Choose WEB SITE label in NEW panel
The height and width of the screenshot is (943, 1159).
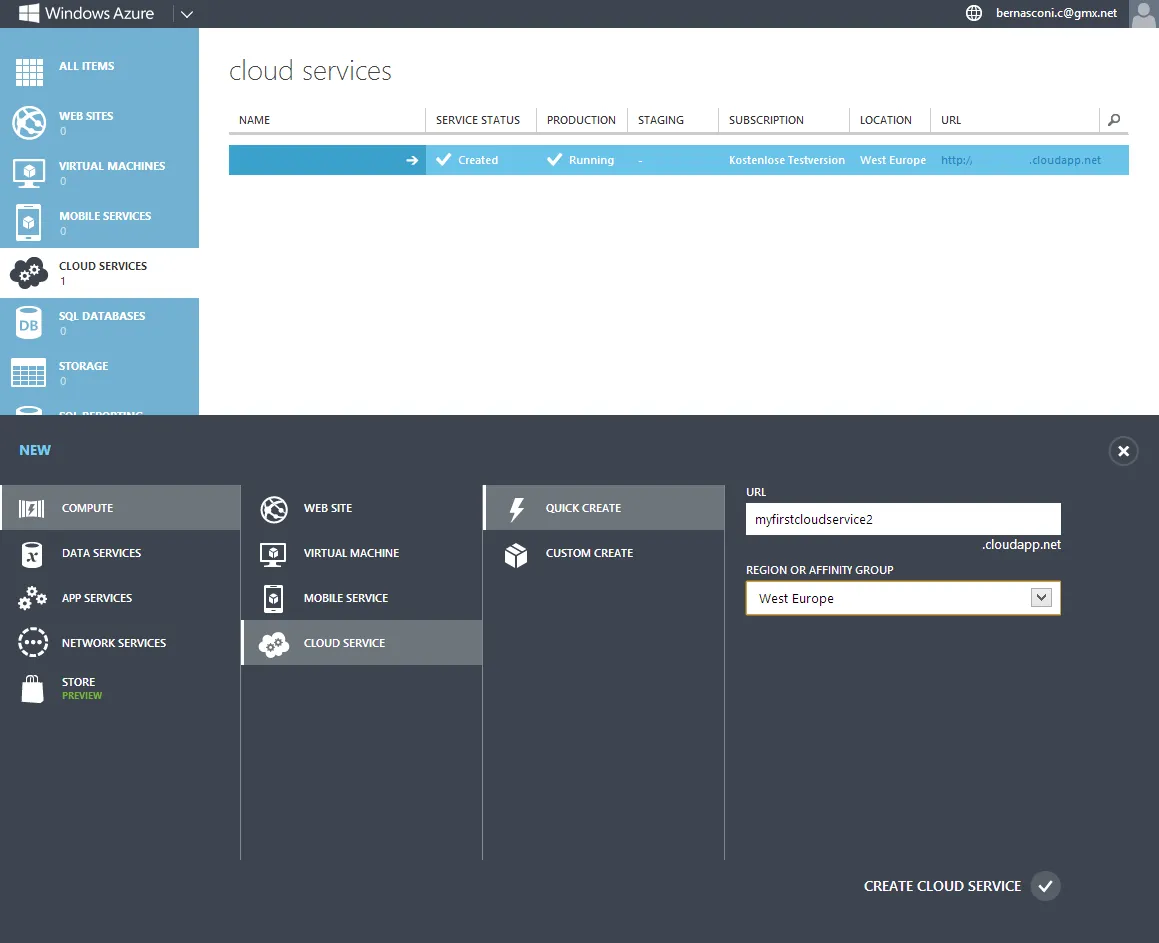click(x=327, y=508)
